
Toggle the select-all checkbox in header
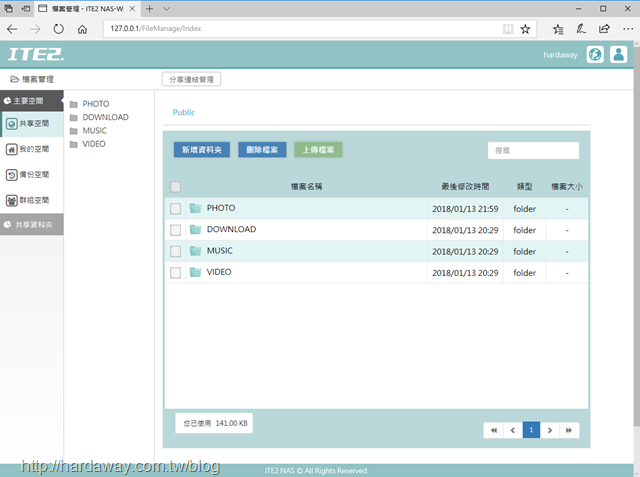(x=176, y=187)
